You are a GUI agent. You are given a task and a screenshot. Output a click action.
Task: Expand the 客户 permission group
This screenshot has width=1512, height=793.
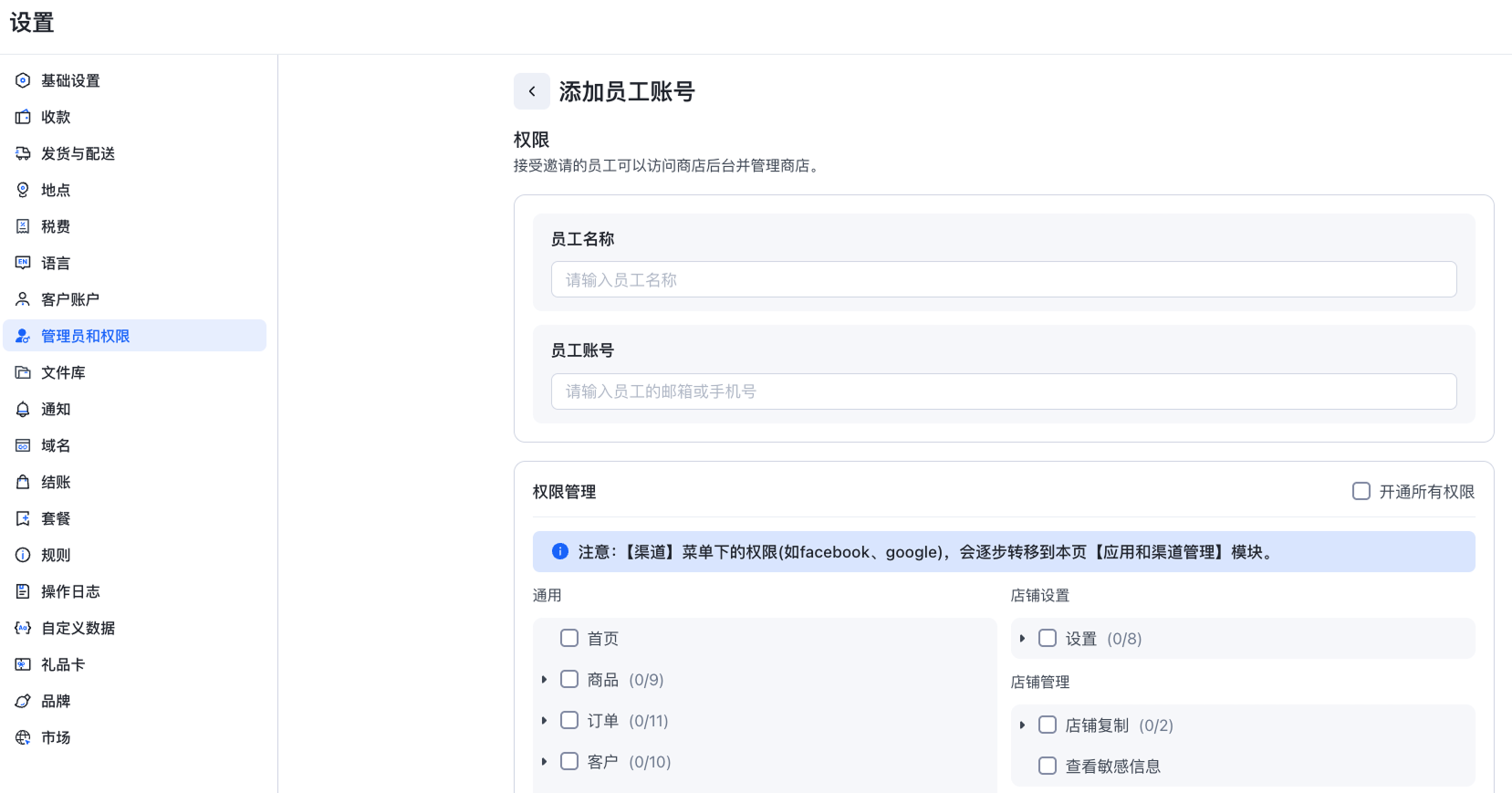545,761
